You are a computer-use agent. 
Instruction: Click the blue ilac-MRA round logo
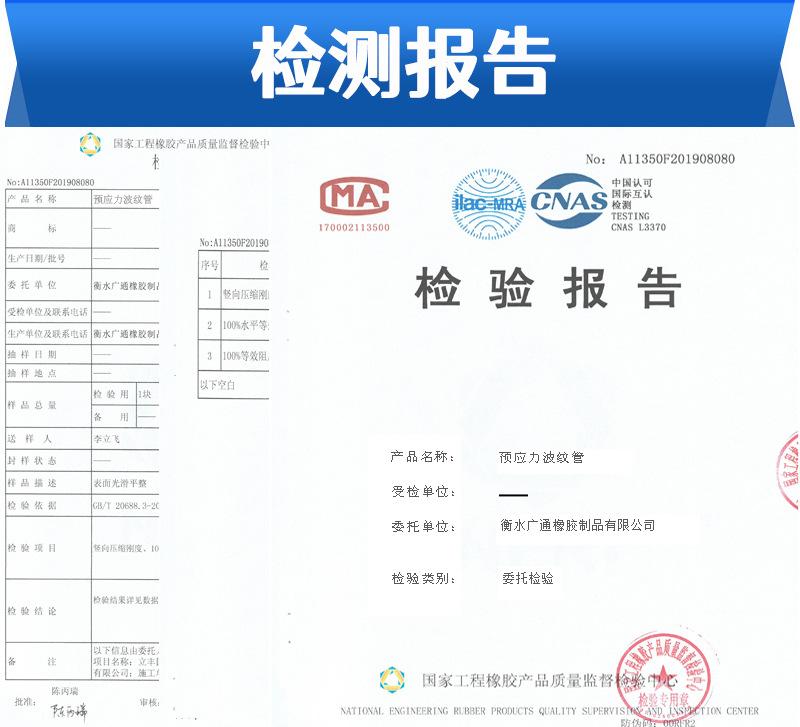point(489,204)
